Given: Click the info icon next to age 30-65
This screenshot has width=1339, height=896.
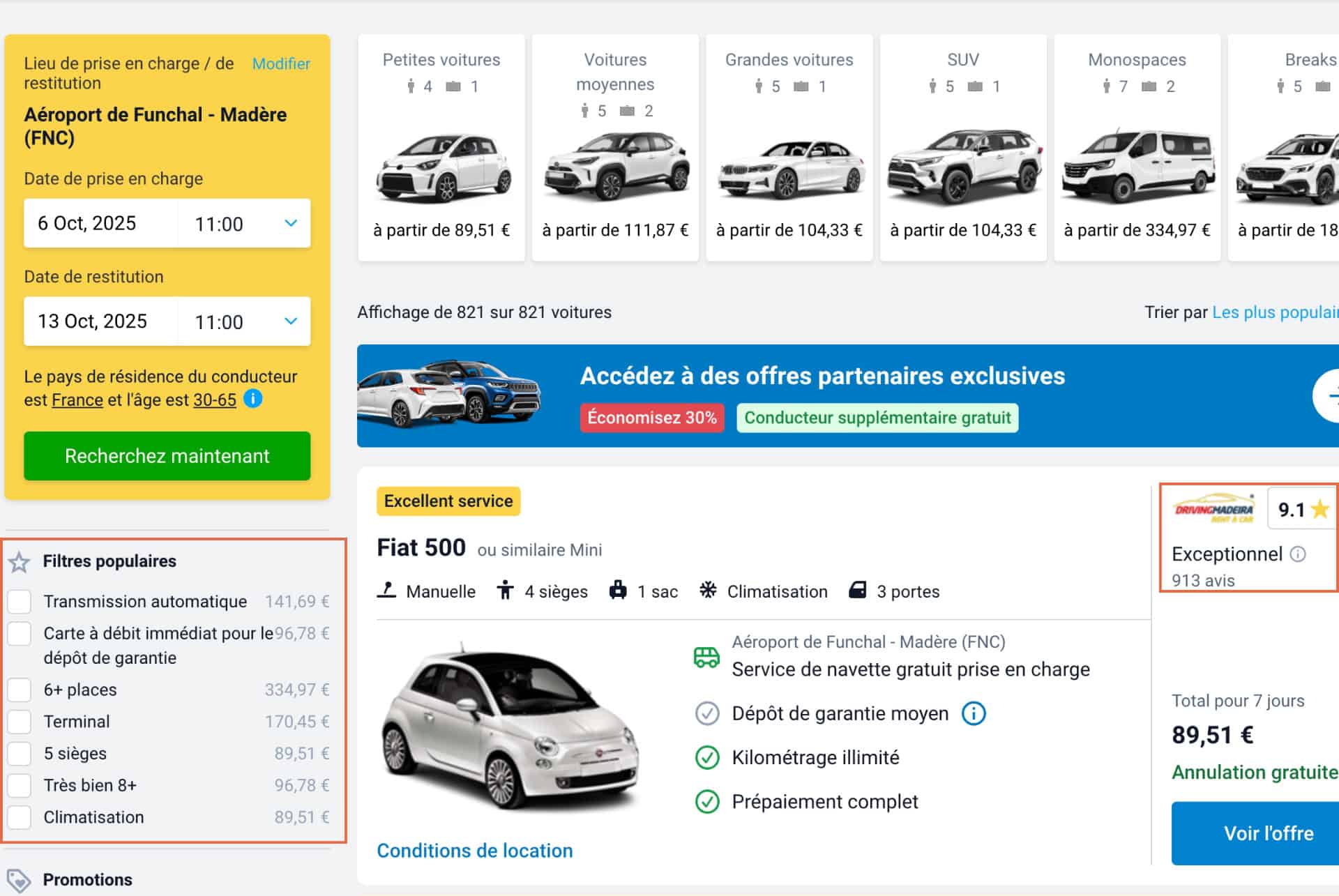Looking at the screenshot, I should [253, 399].
